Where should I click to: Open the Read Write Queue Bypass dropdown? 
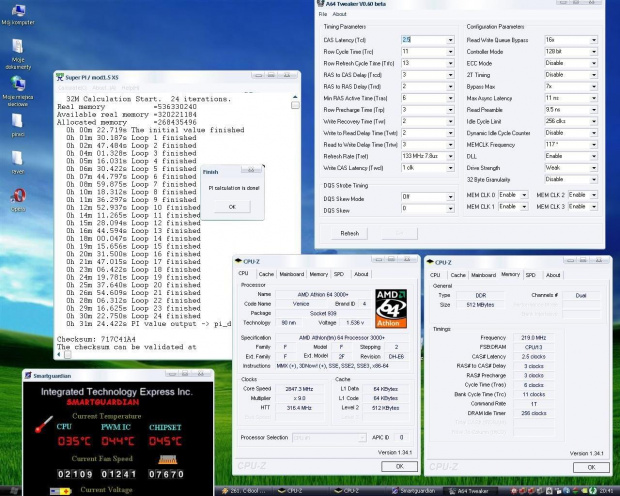point(594,40)
